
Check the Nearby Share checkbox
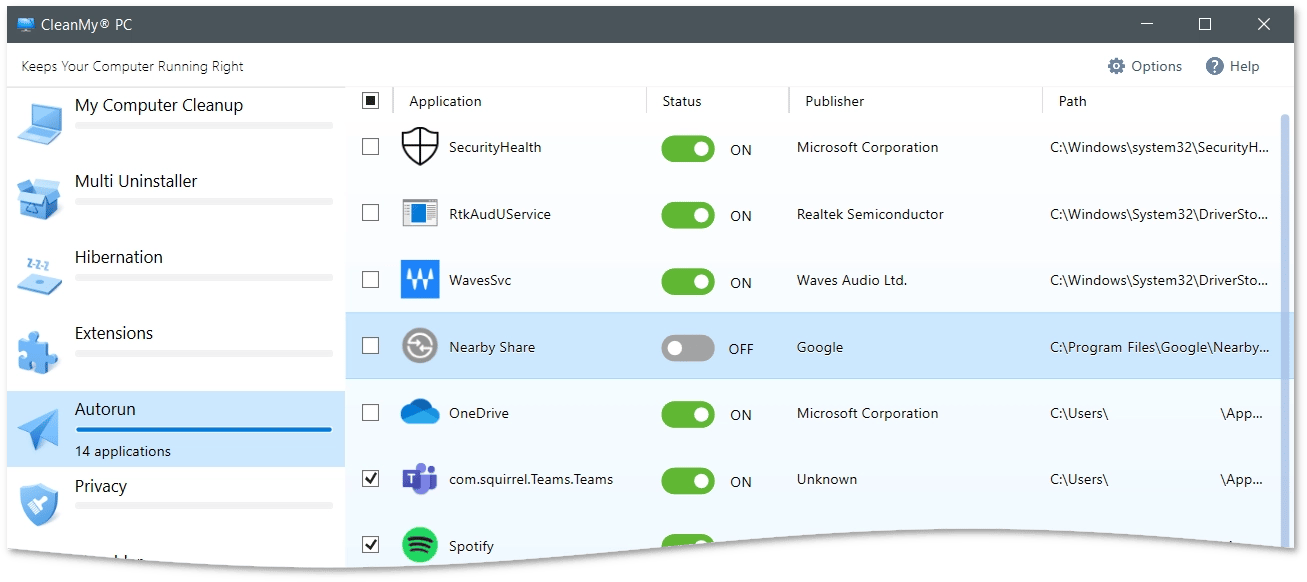[371, 346]
